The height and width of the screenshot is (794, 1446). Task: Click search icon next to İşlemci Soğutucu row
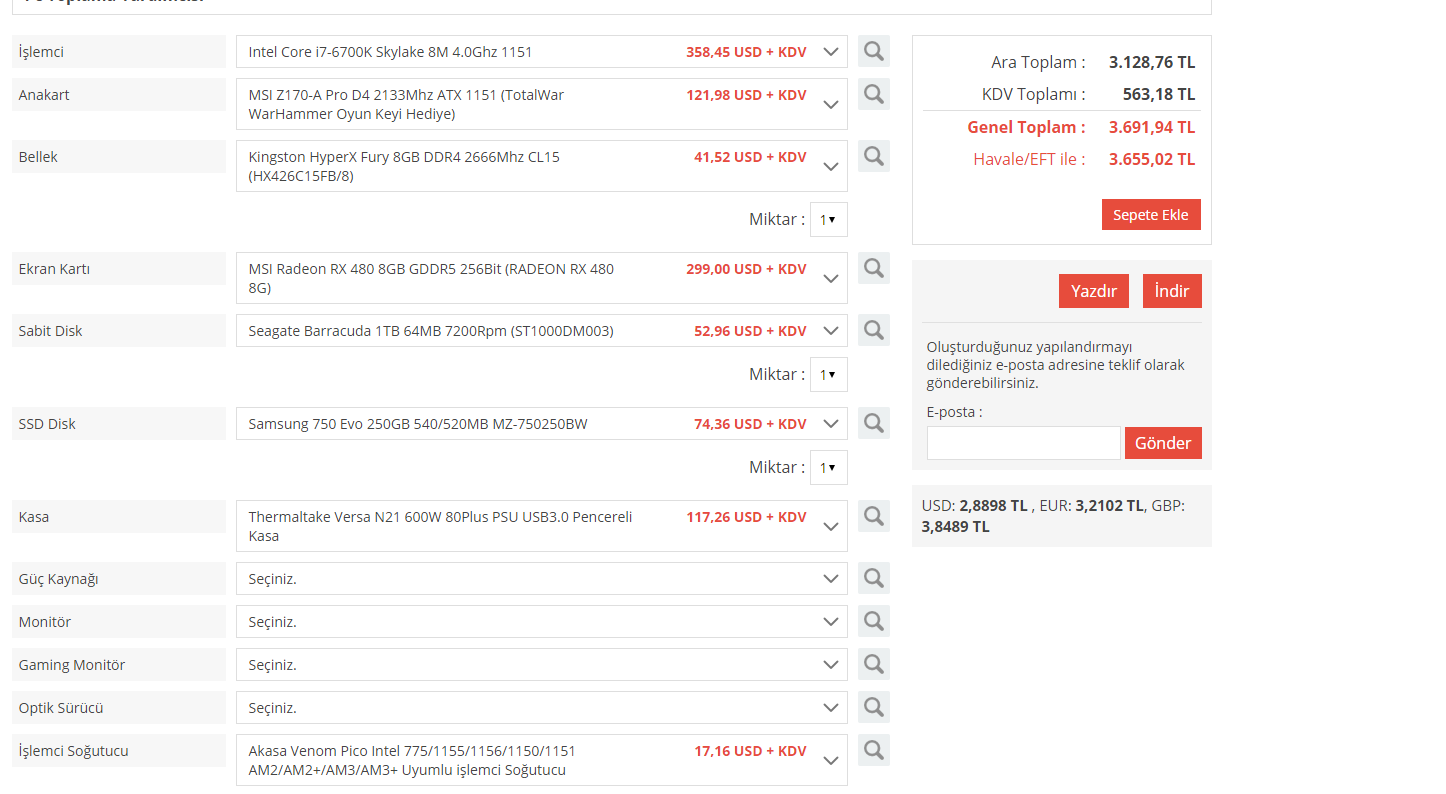tap(874, 750)
